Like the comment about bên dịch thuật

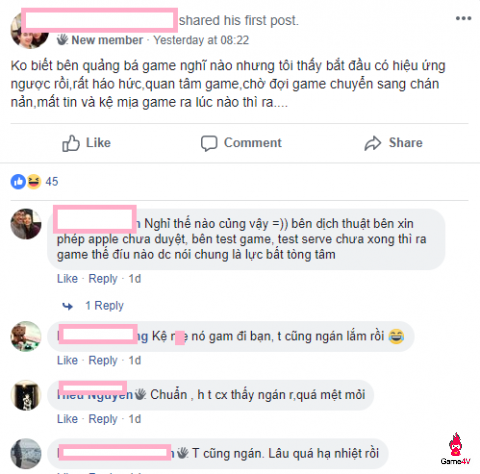[67, 278]
